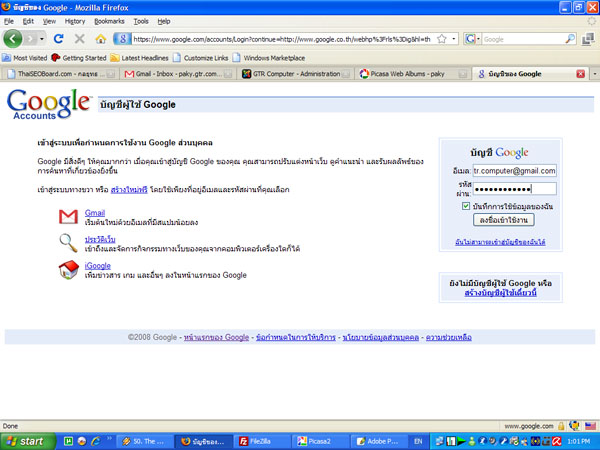Click the sign in button in login box
The height and width of the screenshot is (450, 600).
[x=503, y=220]
